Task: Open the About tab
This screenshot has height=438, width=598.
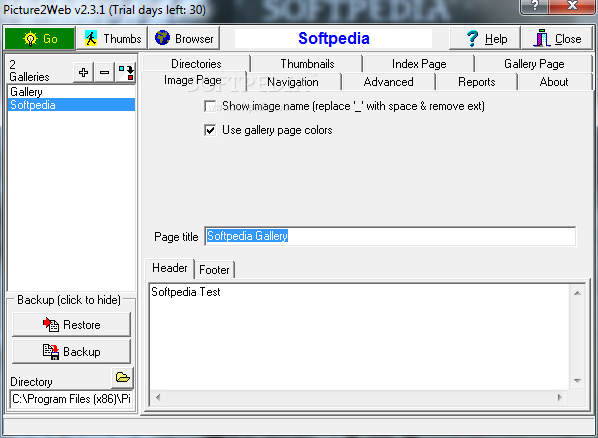Action: [x=554, y=82]
